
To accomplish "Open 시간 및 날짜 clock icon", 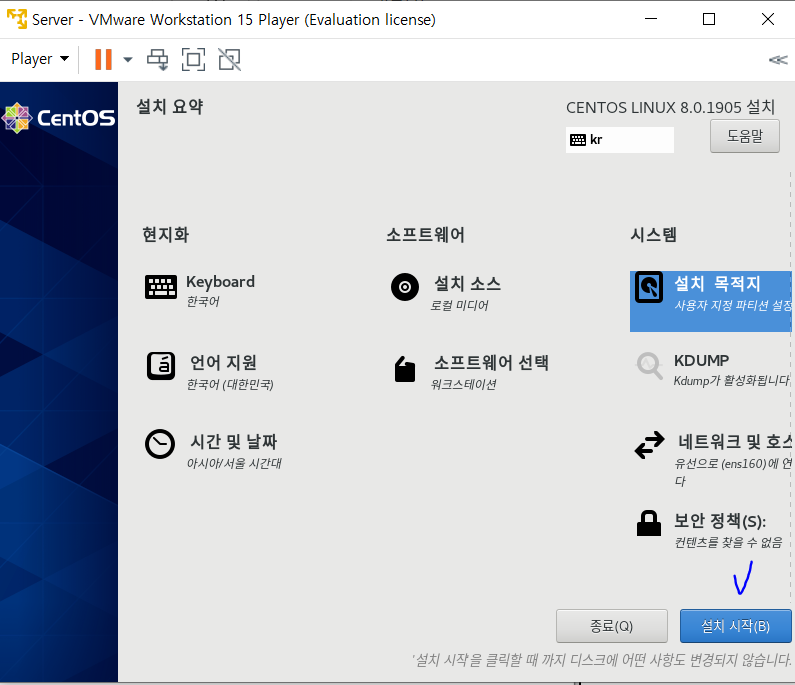I will click(160, 444).
